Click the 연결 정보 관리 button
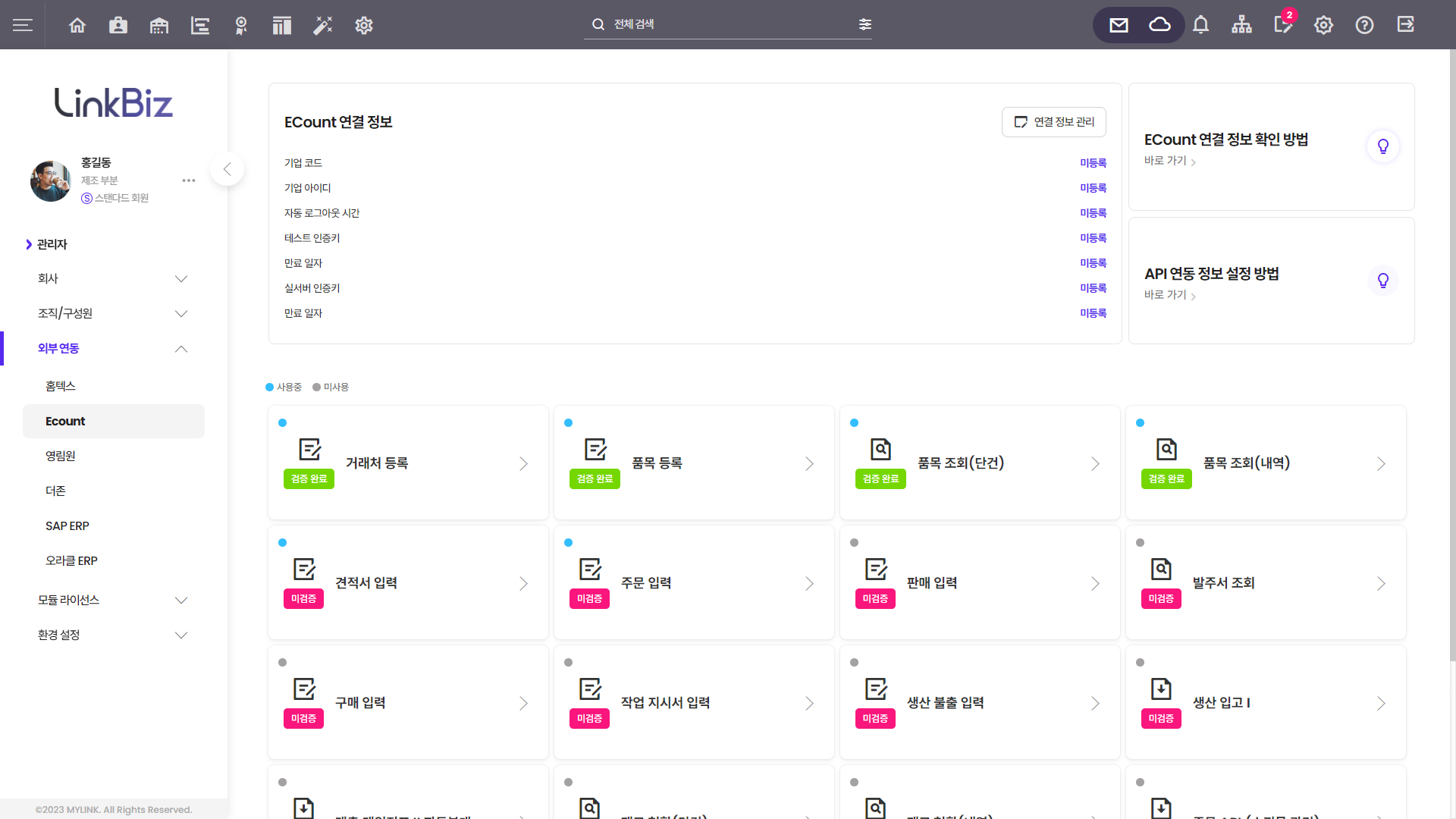1456x819 pixels. [x=1053, y=122]
